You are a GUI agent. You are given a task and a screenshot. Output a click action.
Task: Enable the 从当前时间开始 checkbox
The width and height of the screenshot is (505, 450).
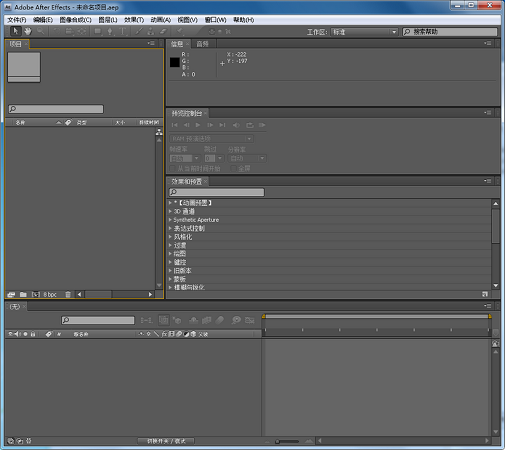[172, 169]
